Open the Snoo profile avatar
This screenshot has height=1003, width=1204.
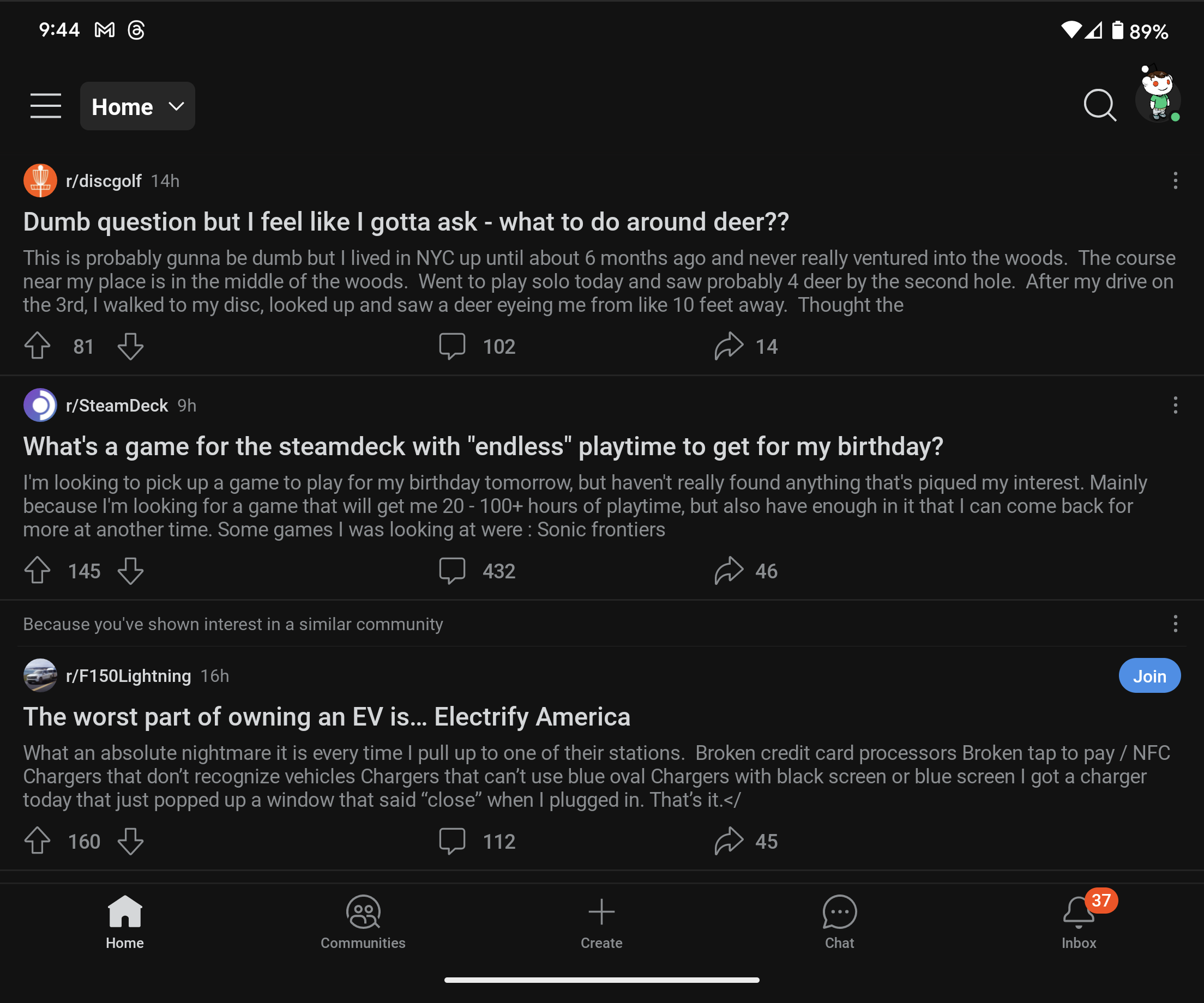pyautogui.click(x=1158, y=98)
